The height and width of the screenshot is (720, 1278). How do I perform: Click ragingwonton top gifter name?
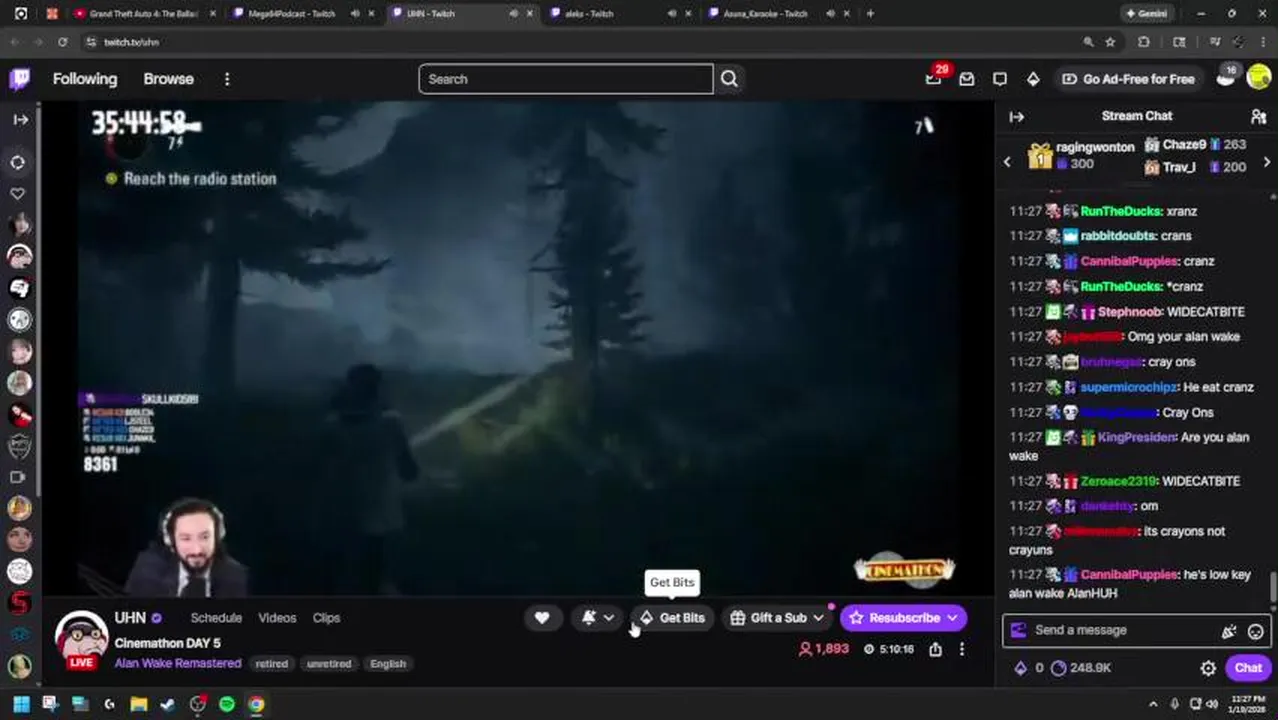[x=1095, y=147]
